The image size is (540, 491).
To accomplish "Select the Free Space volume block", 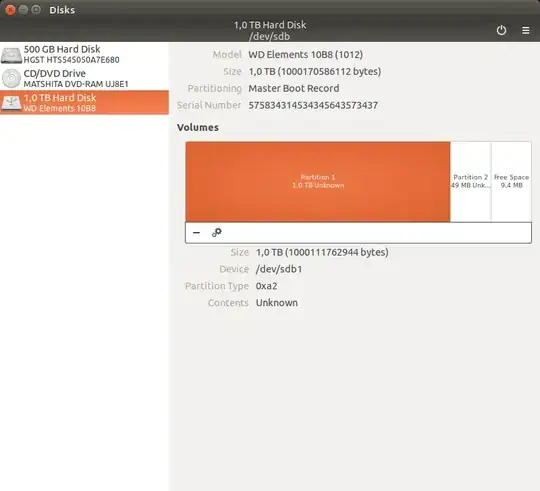I will [x=511, y=181].
